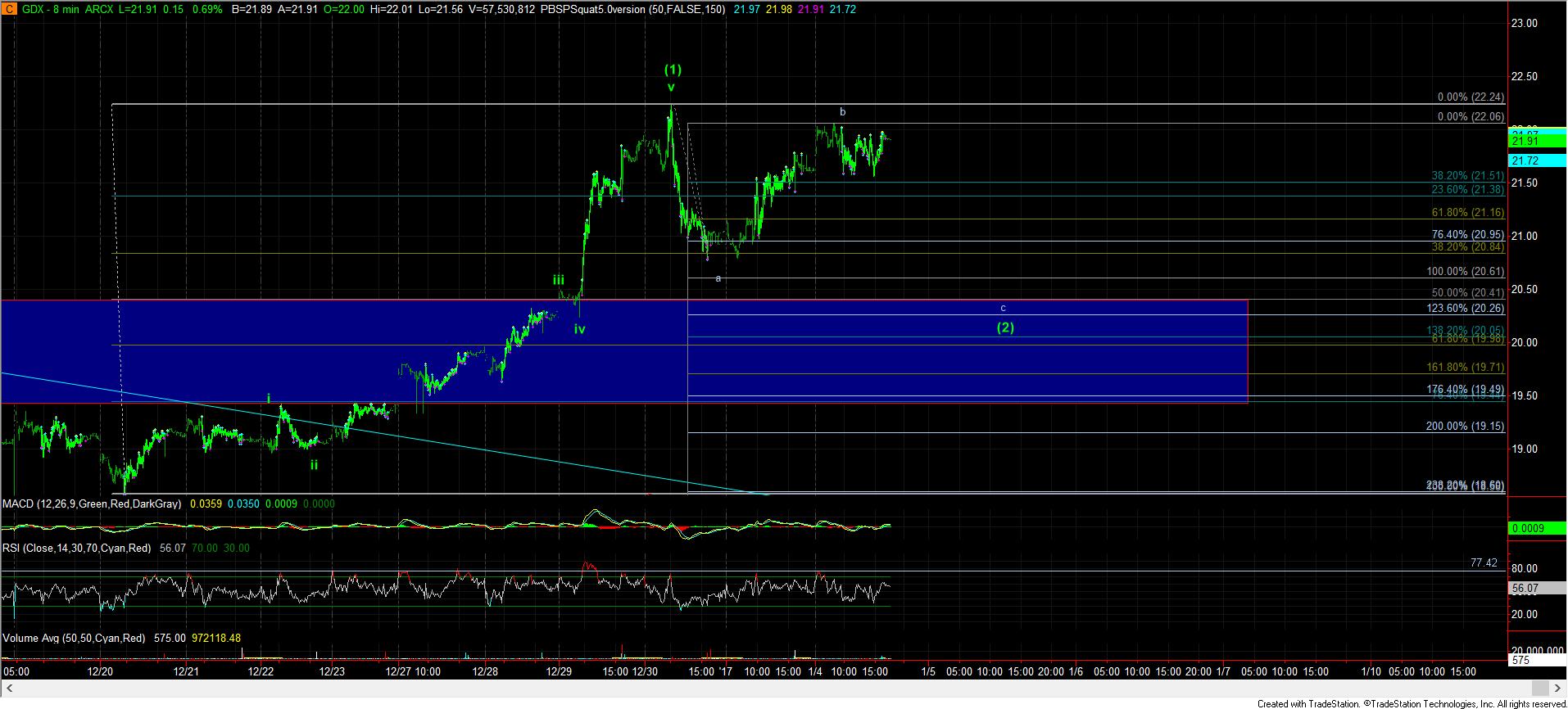Viewport: 1568px width, 709px height.
Task: Click the MACD value 0.0350
Action: tap(243, 504)
